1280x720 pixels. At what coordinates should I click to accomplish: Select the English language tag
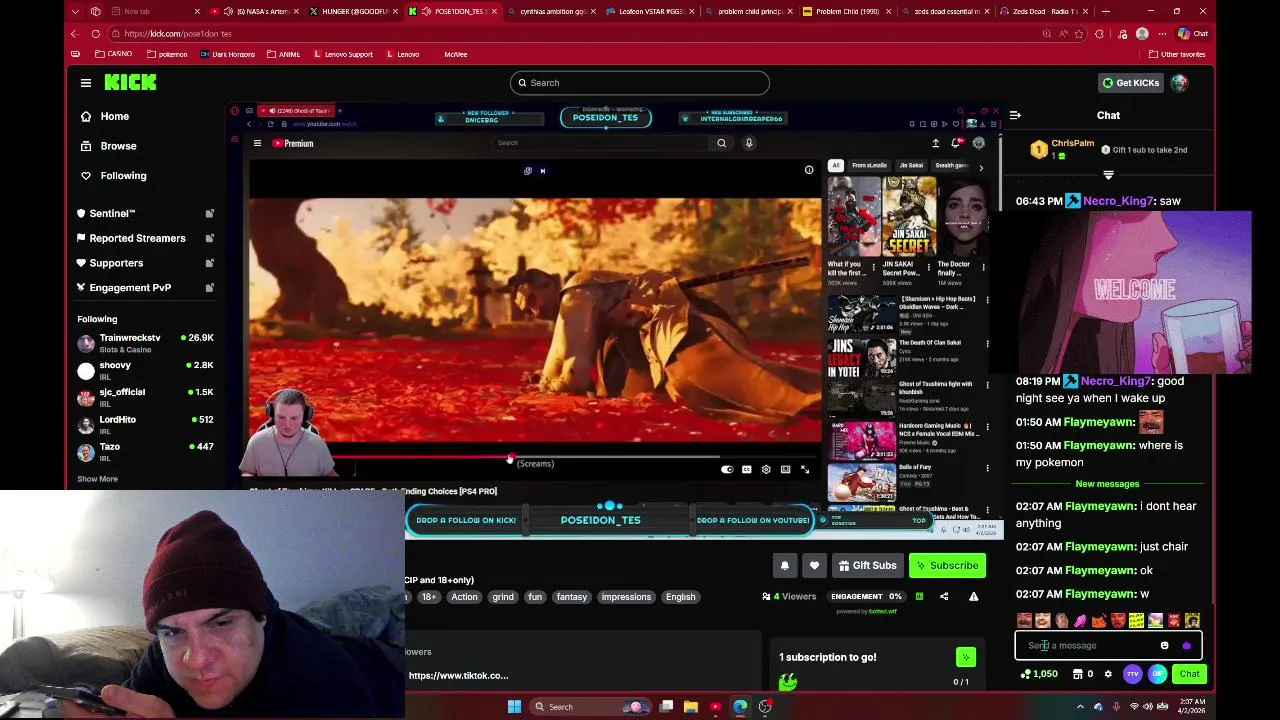(x=681, y=597)
